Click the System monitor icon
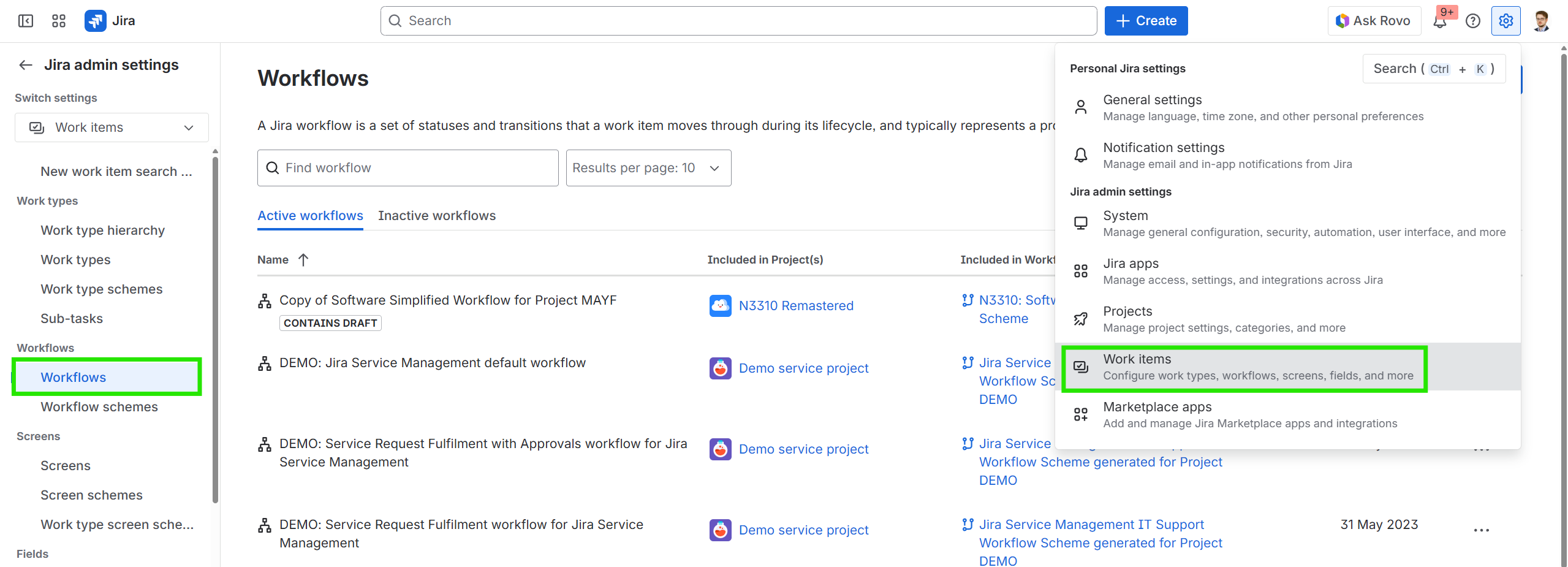Image resolution: width=1568 pixels, height=567 pixels. [x=1081, y=223]
